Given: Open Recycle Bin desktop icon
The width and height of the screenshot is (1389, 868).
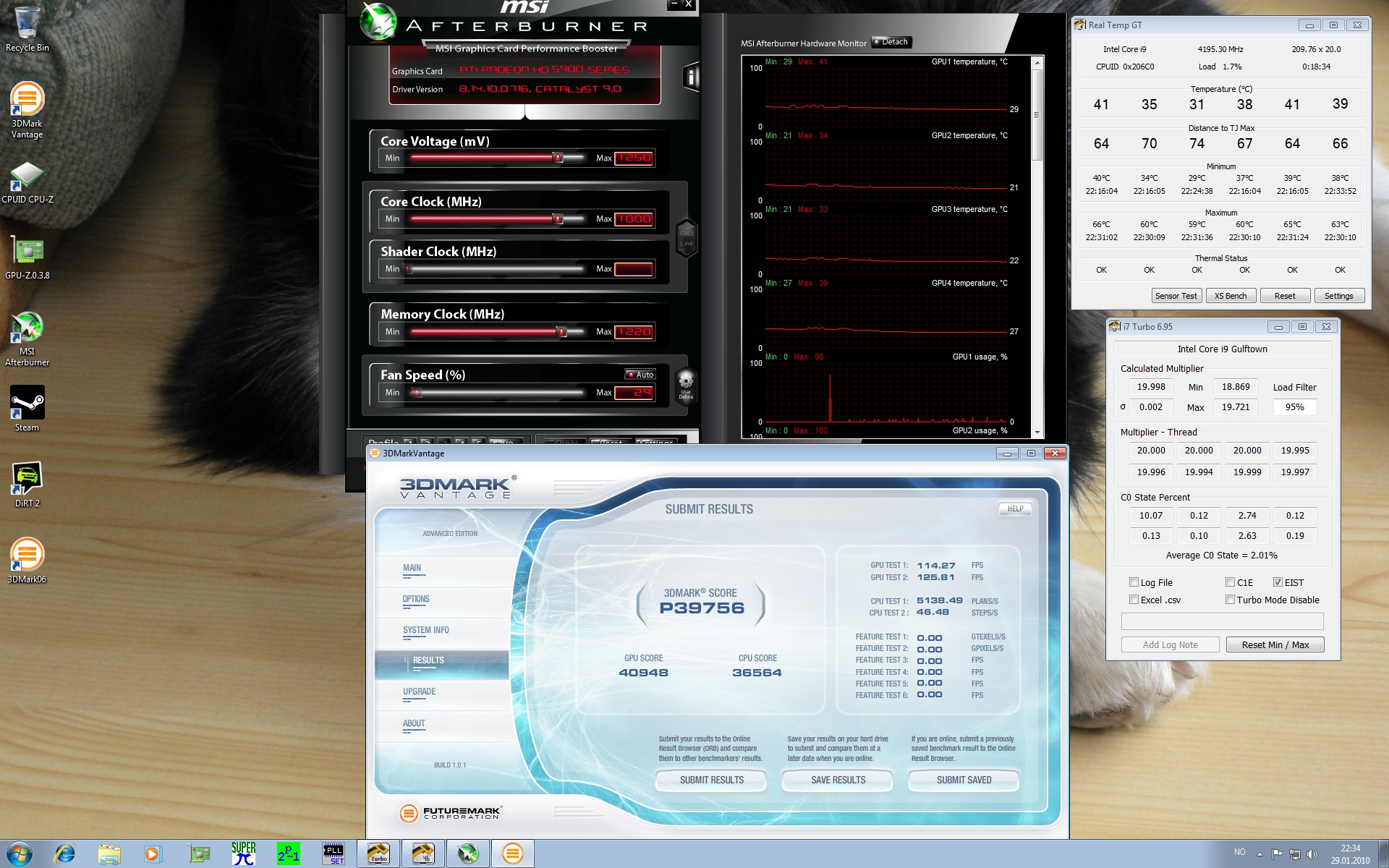Looking at the screenshot, I should click(27, 29).
